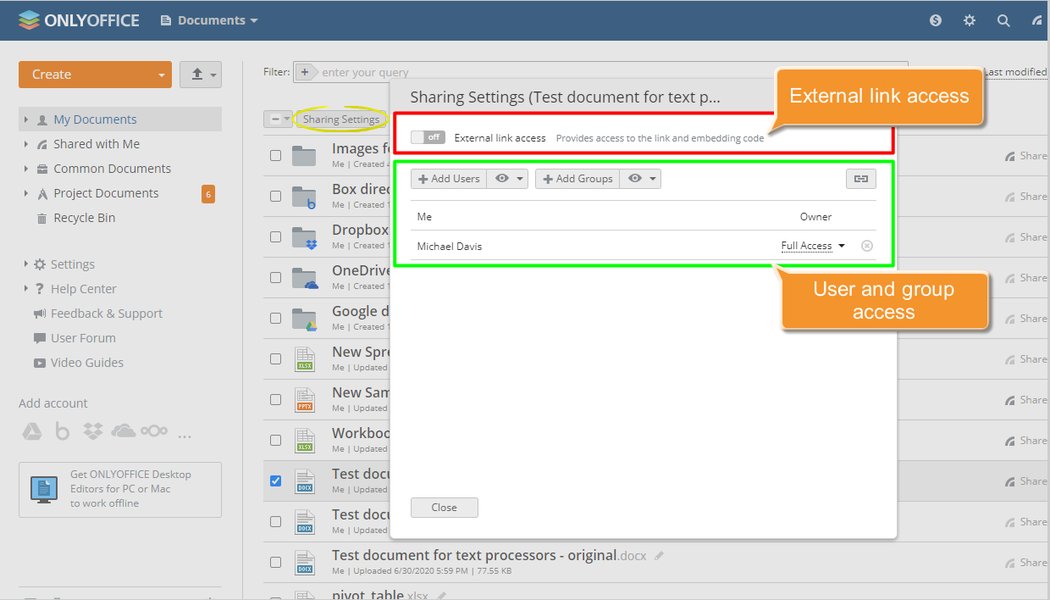Expand the Settings tree node
This screenshot has width=1050, height=600.
(26, 264)
